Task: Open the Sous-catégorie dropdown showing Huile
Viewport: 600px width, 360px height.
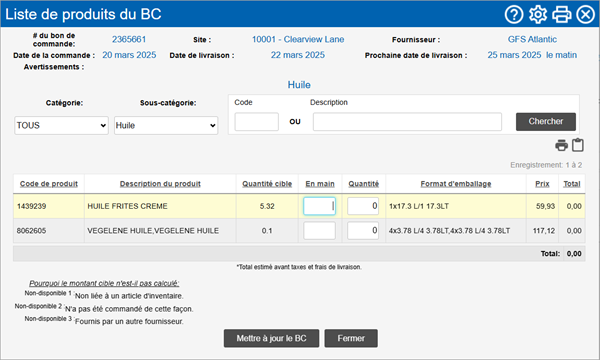Action: pyautogui.click(x=166, y=125)
